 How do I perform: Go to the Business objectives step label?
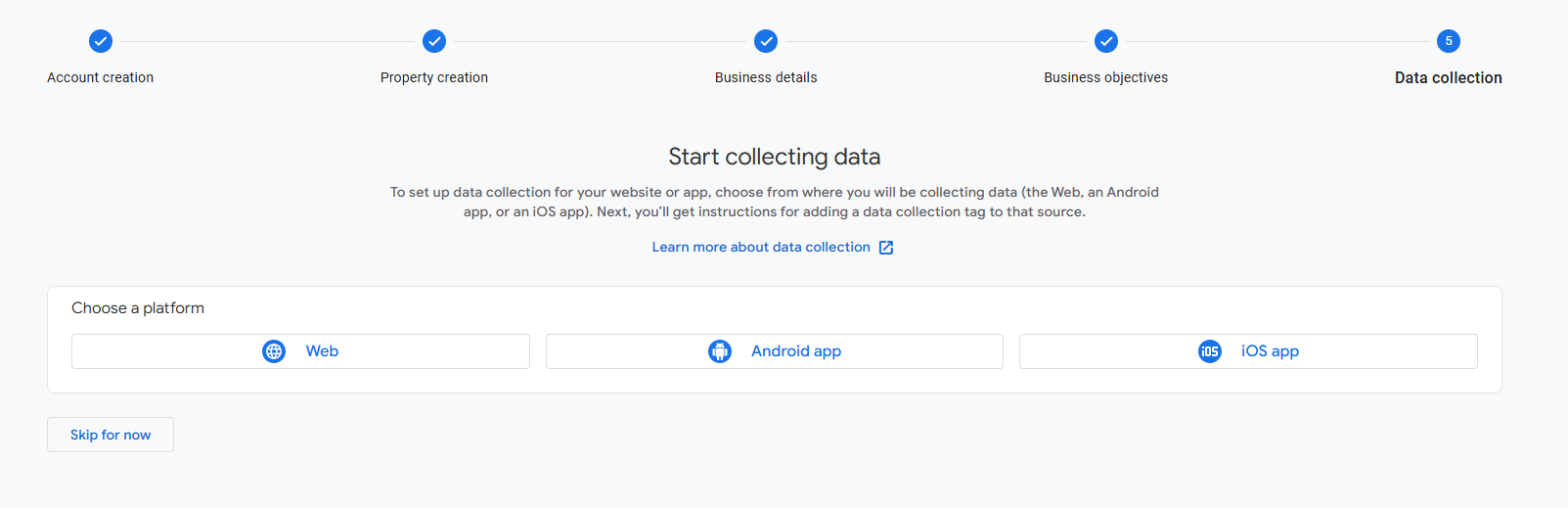click(x=1106, y=77)
